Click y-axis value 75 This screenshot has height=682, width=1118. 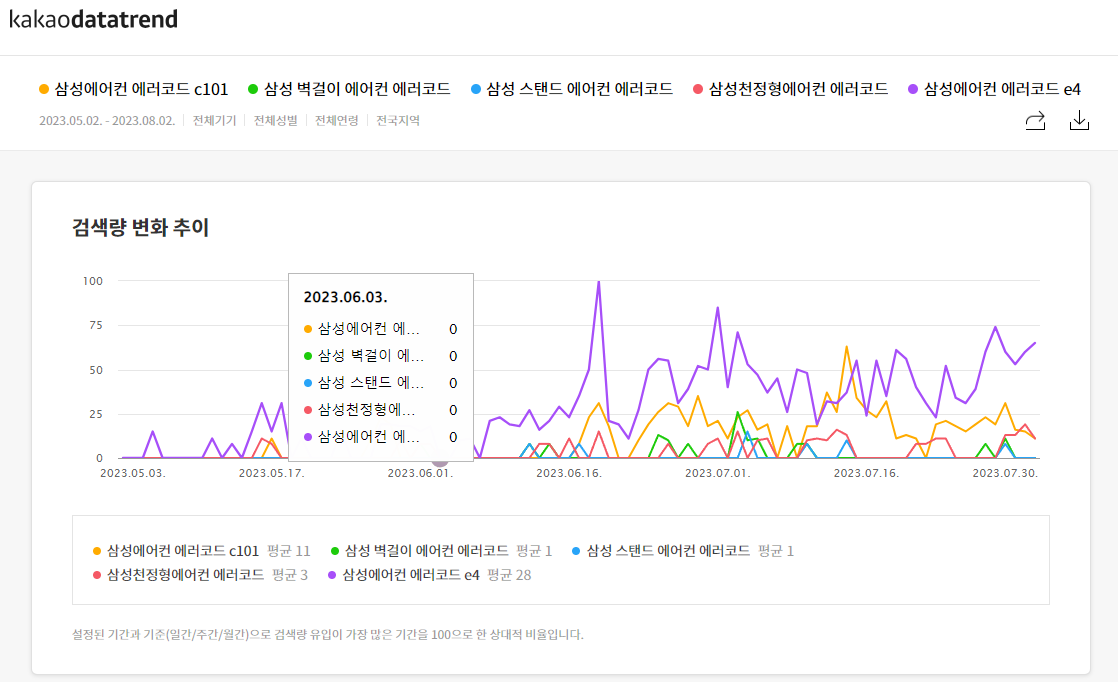[96, 325]
